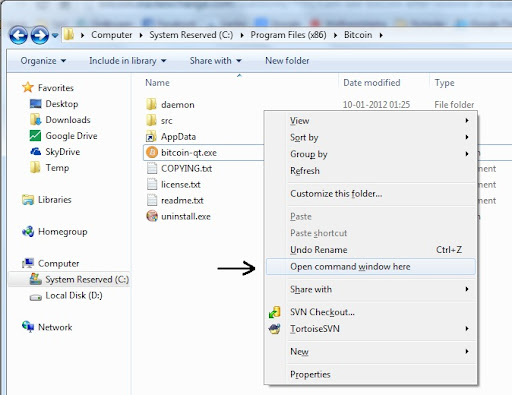This screenshot has height=395, width=512.
Task: Click File folder type text for daemon
Action: coord(454,105)
